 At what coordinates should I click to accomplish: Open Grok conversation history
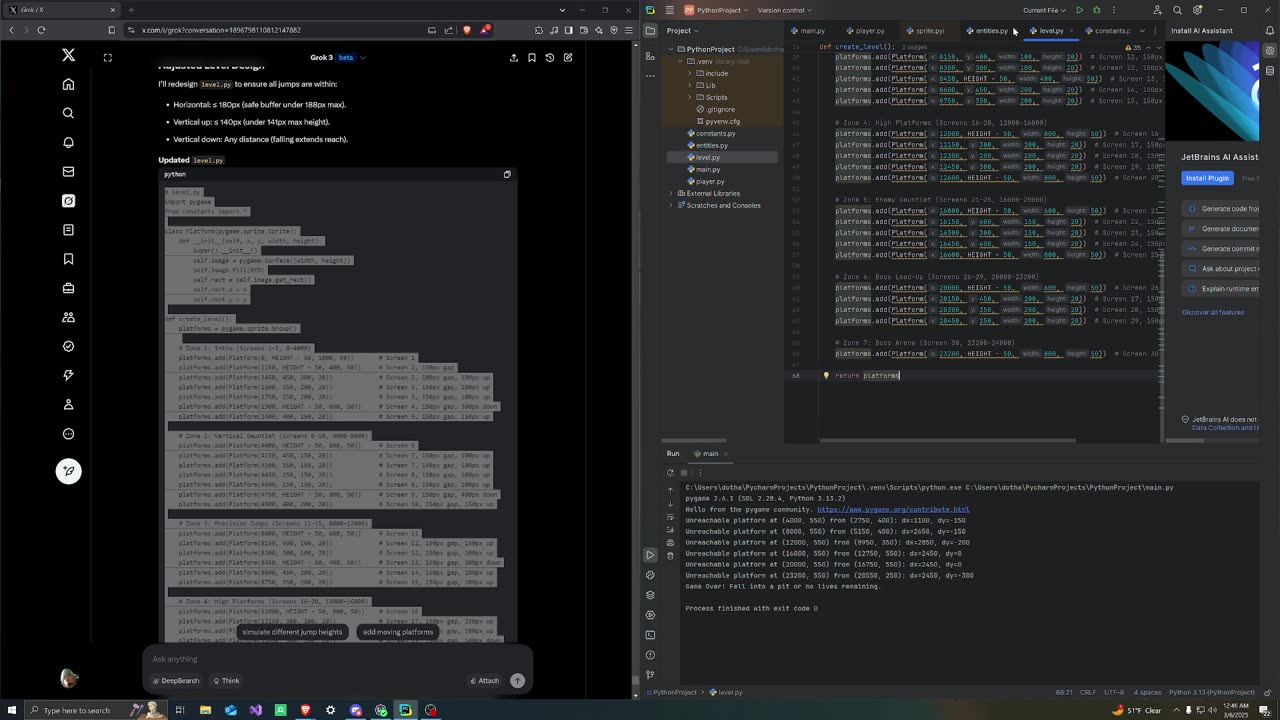[x=550, y=57]
